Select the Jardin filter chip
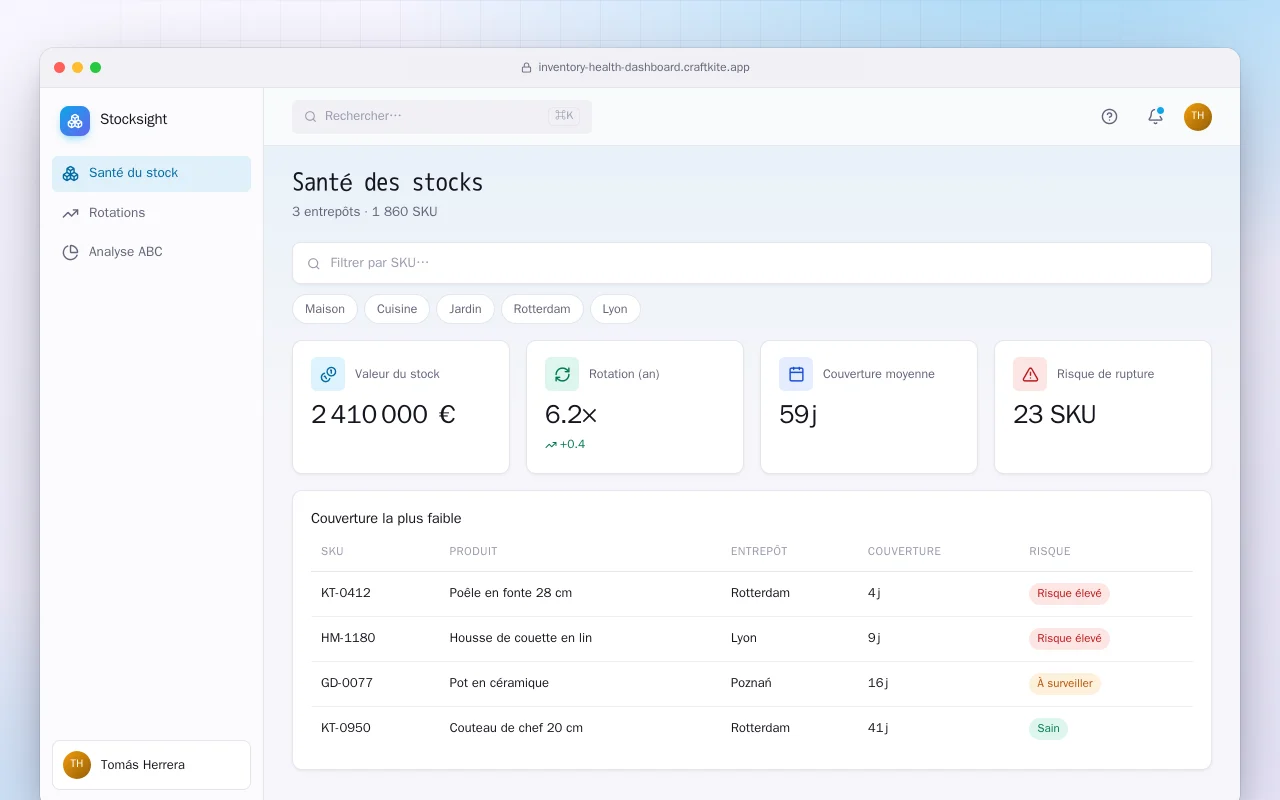Image resolution: width=1280 pixels, height=800 pixels. click(x=465, y=309)
